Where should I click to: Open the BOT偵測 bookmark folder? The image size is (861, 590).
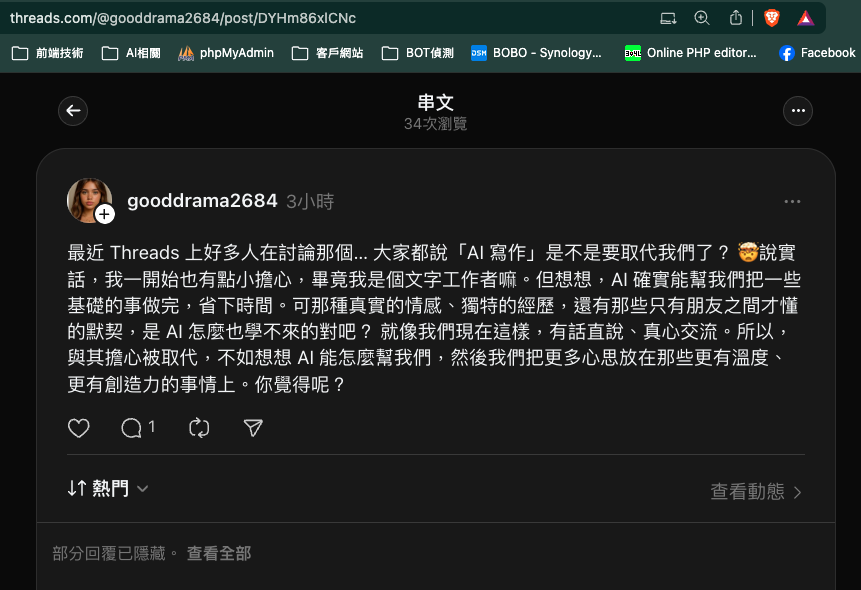tap(417, 53)
